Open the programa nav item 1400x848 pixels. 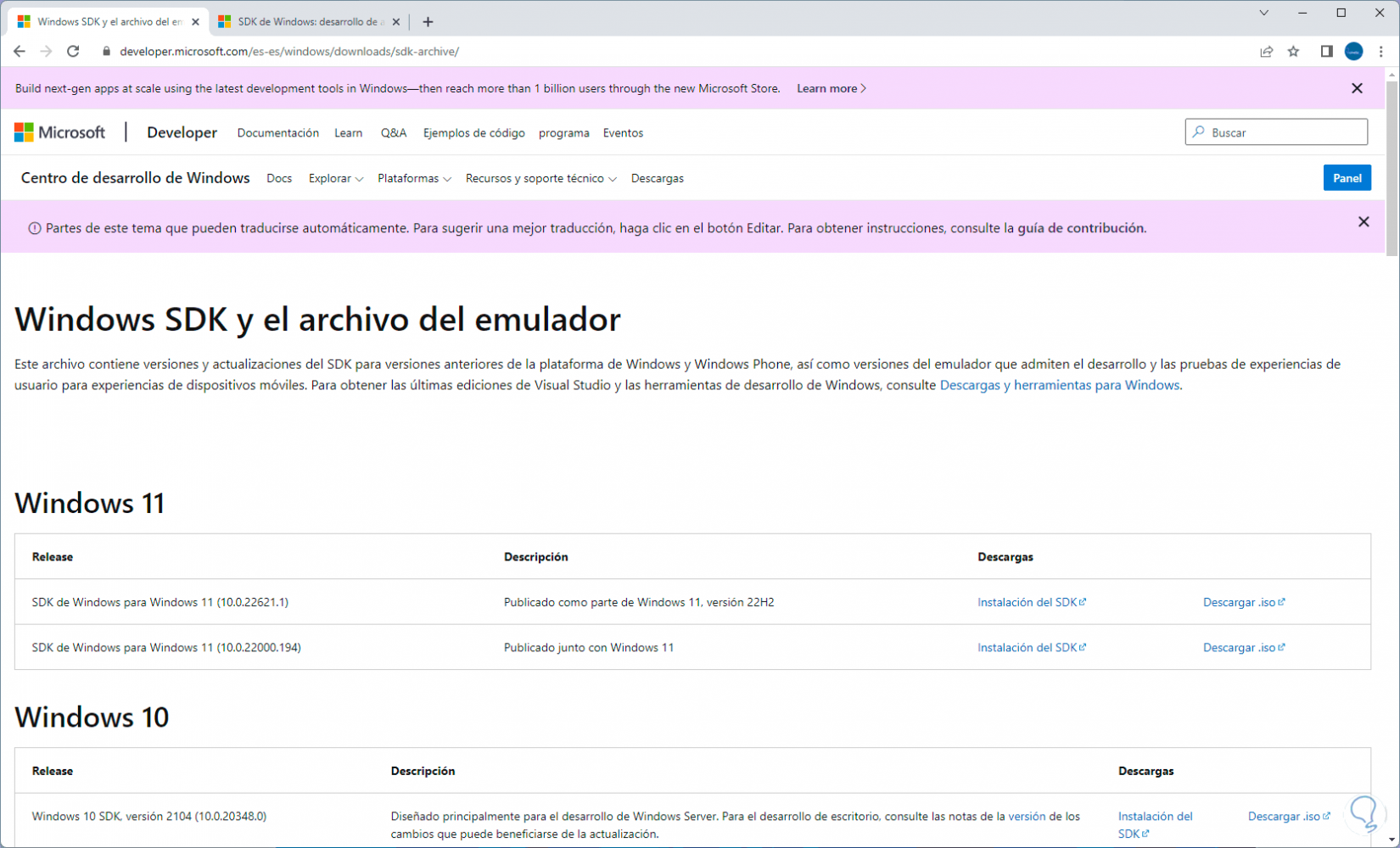click(x=564, y=133)
